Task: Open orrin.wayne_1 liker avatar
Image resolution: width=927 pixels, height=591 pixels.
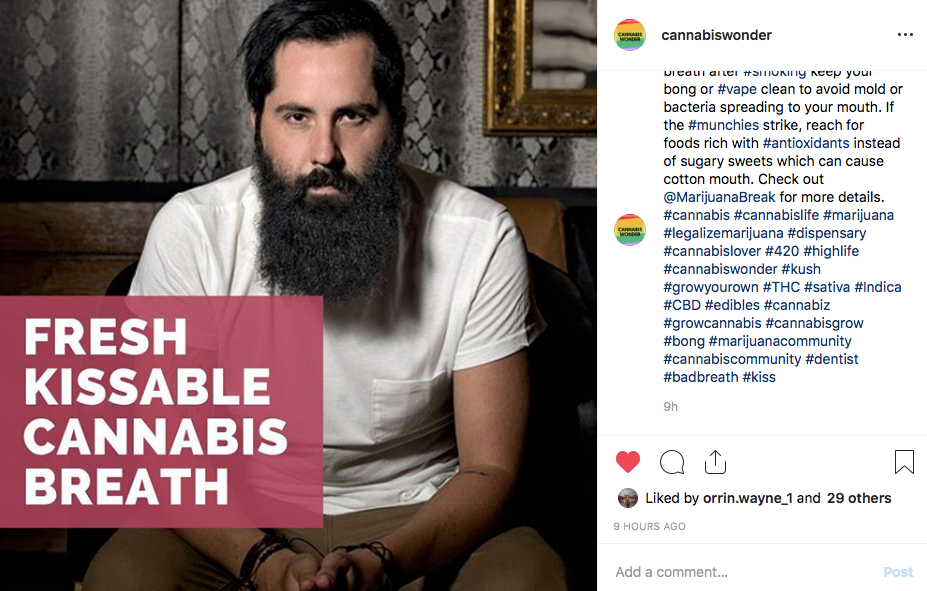Action: [x=628, y=498]
